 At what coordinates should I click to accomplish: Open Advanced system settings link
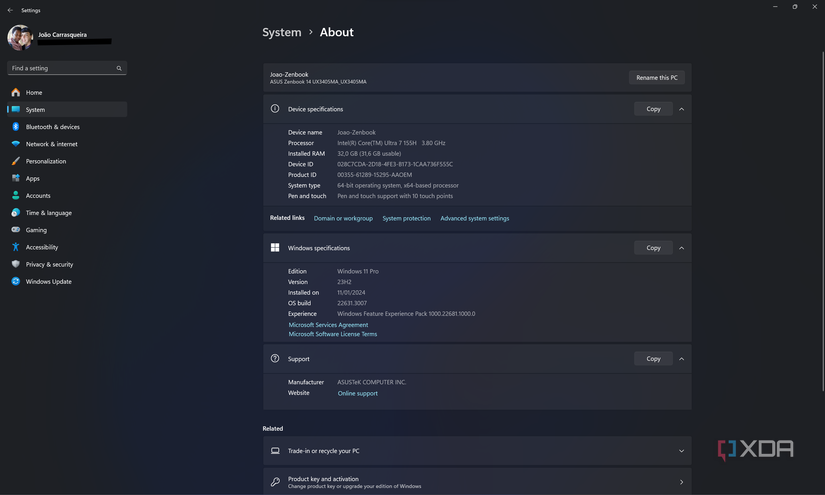(x=475, y=218)
